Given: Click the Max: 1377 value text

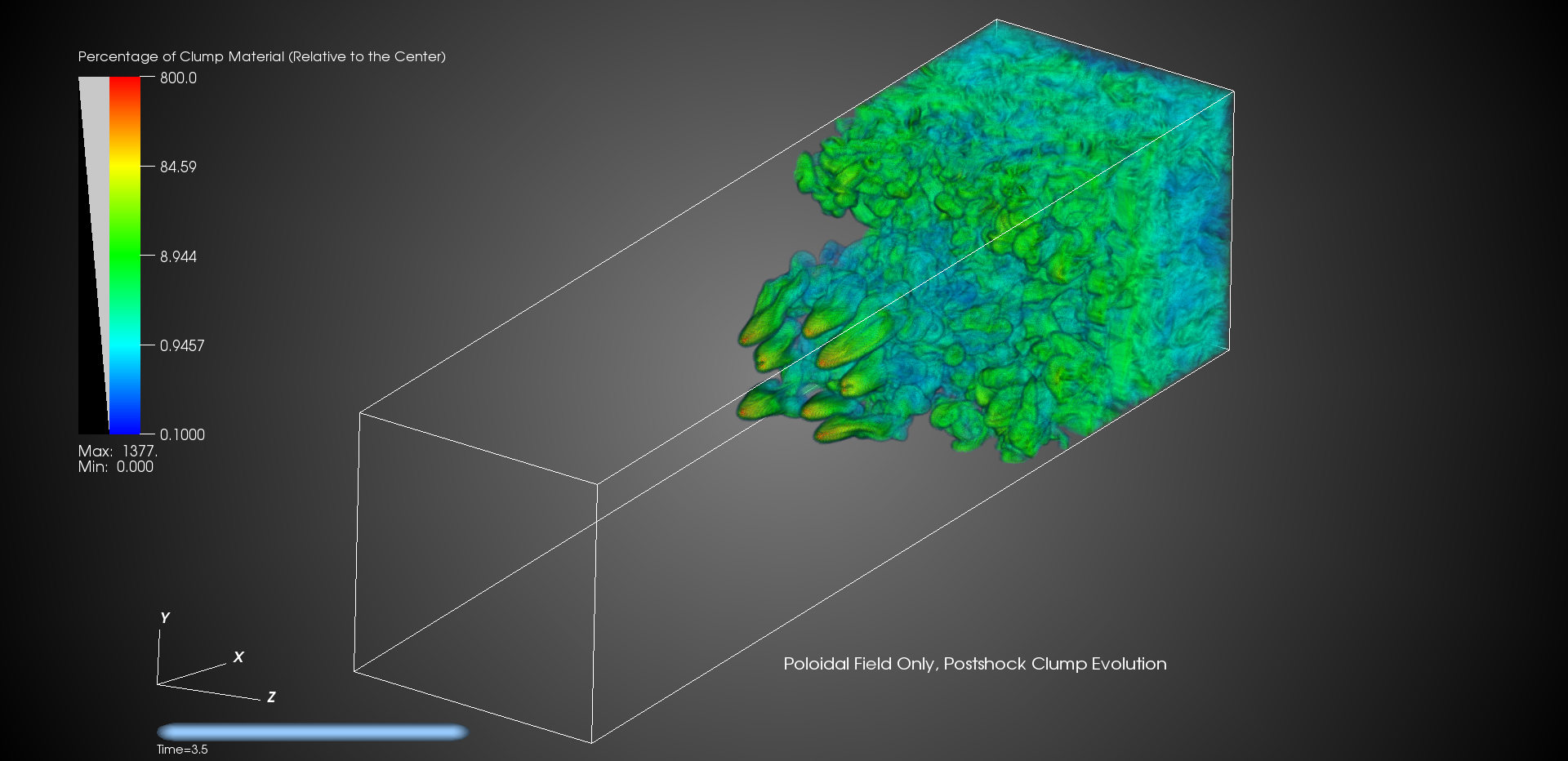Looking at the screenshot, I should click(118, 452).
